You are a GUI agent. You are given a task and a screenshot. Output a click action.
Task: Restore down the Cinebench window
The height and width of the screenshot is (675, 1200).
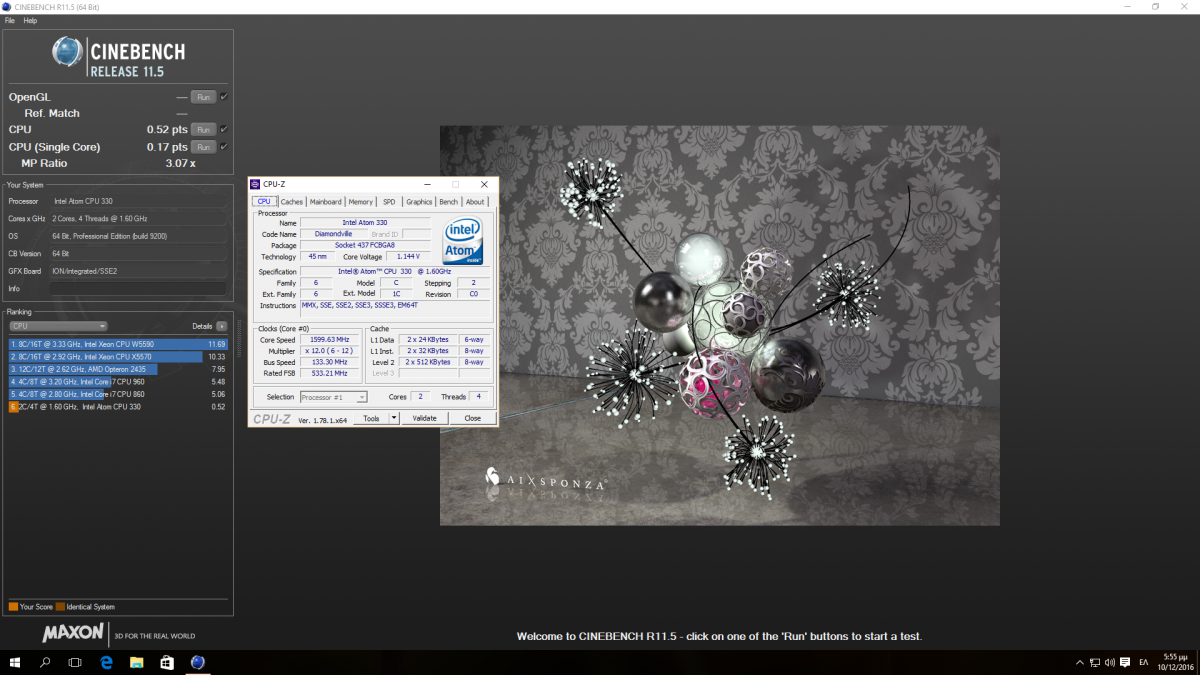1156,6
